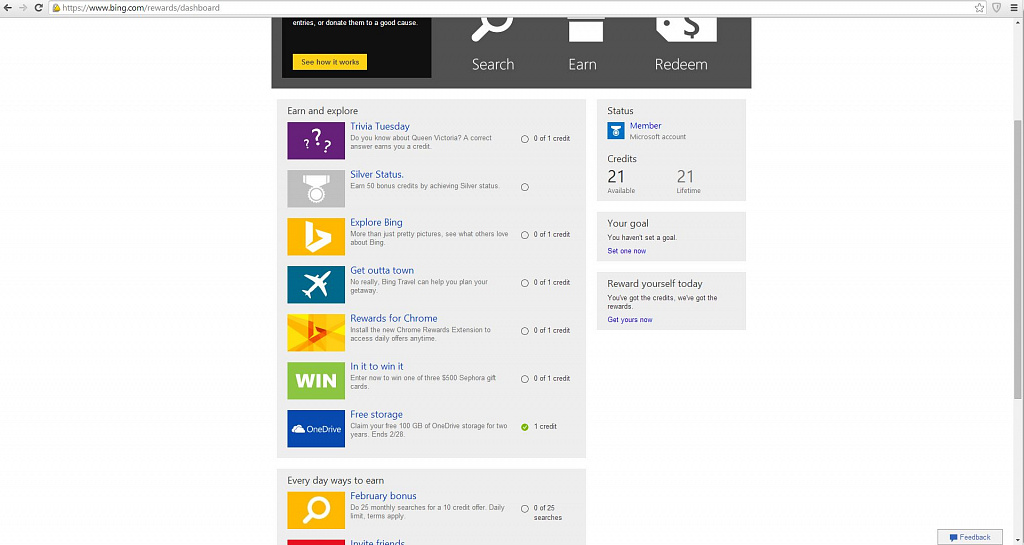
Task: Click the browser back arrow
Action: point(8,8)
